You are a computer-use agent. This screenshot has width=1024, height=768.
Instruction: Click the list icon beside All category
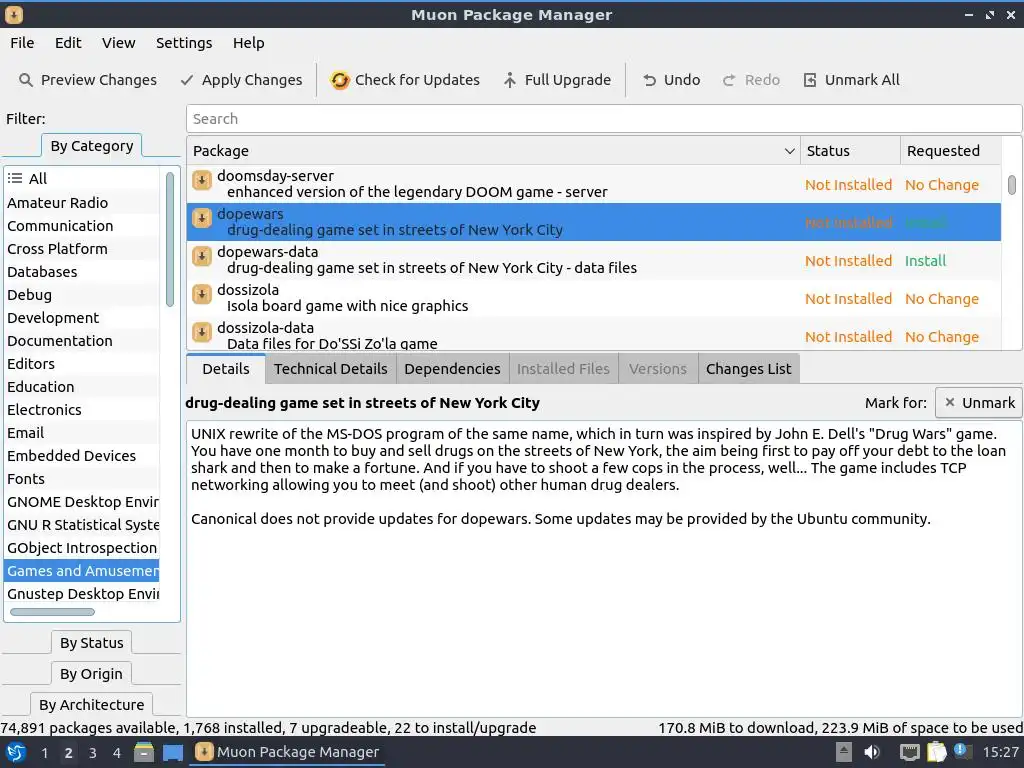point(15,178)
